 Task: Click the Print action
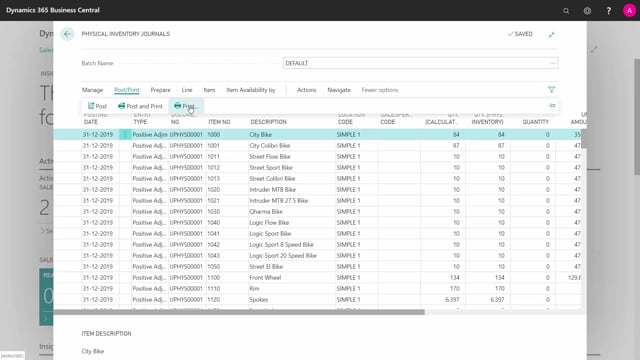(186, 106)
